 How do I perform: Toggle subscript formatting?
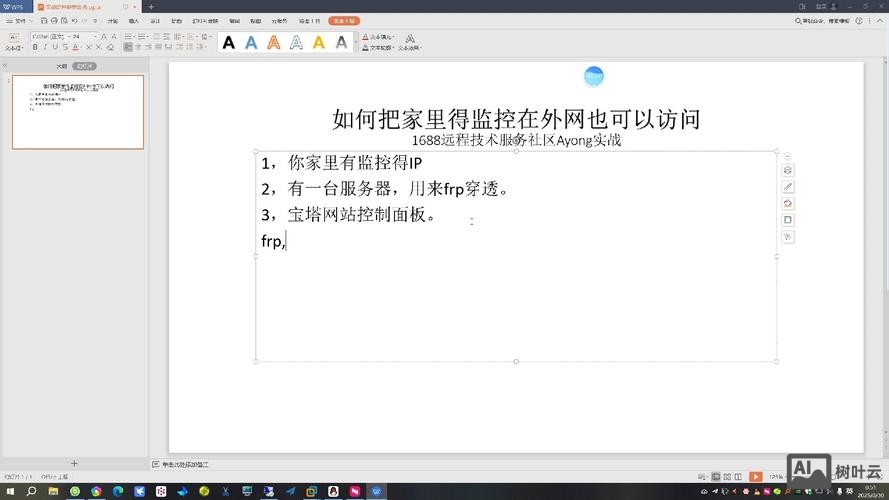click(x=99, y=47)
